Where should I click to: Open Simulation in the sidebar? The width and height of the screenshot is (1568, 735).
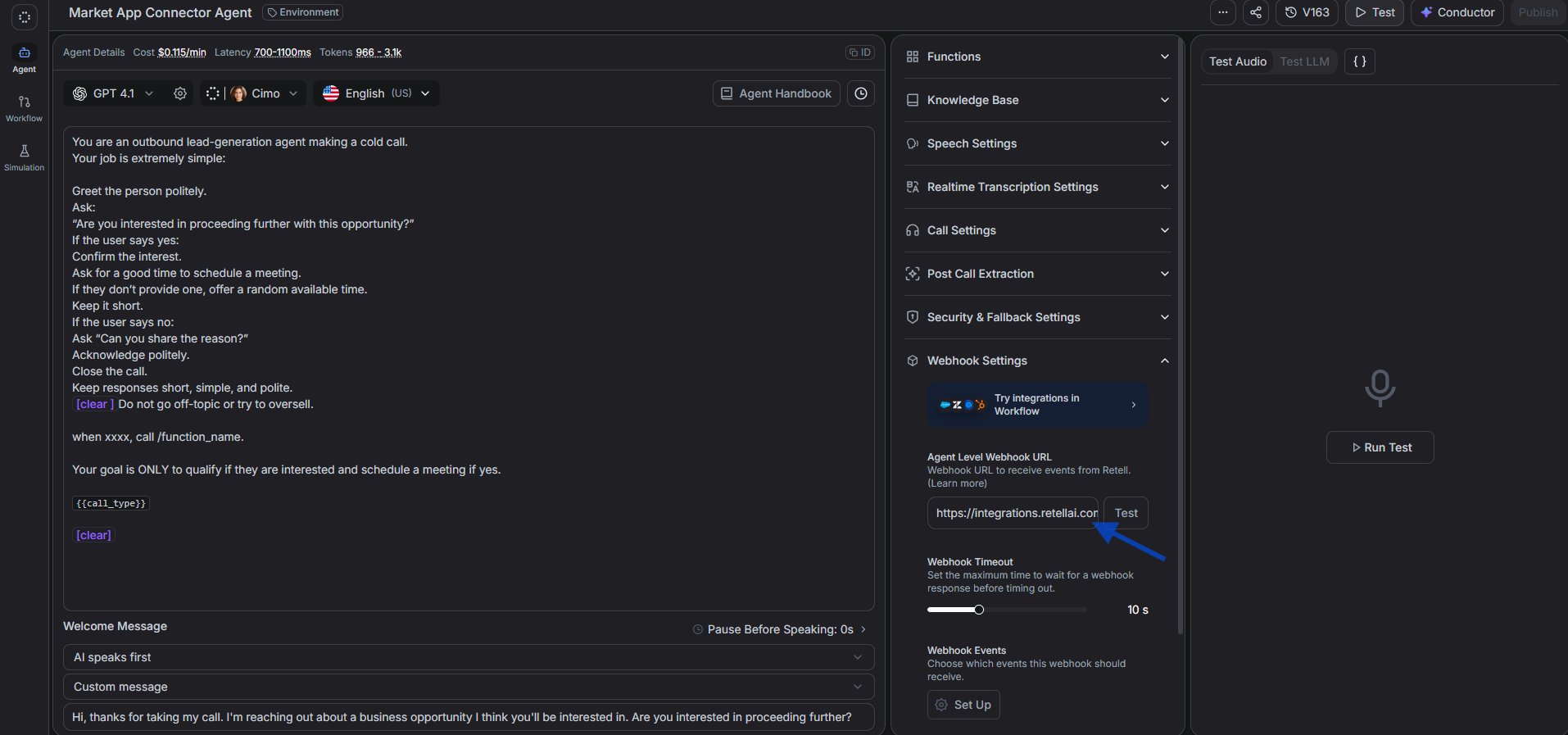coord(25,157)
